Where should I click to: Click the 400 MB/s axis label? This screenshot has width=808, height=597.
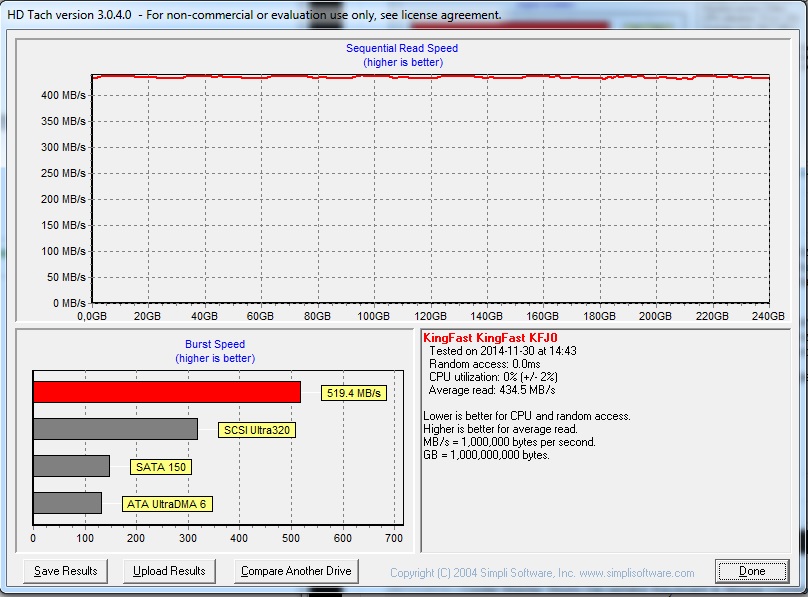coord(63,95)
